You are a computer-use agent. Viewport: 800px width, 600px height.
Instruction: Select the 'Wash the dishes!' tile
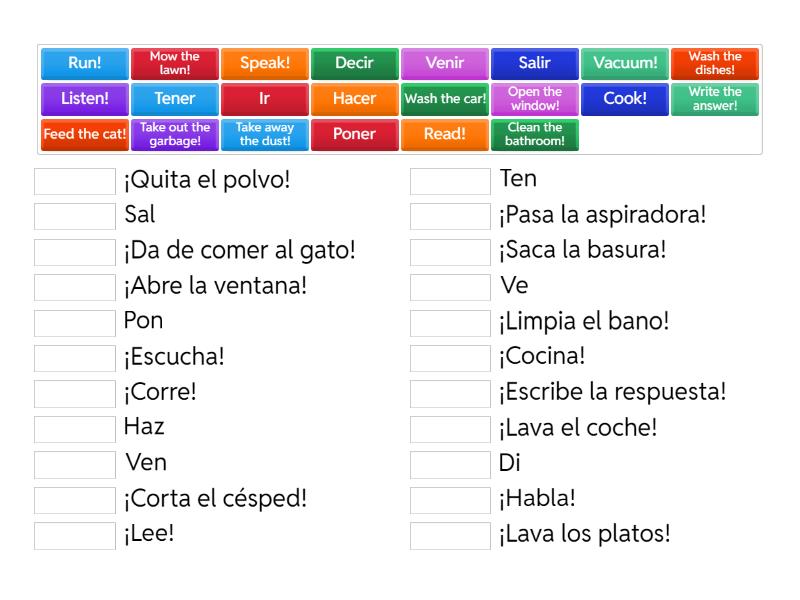[715, 64]
